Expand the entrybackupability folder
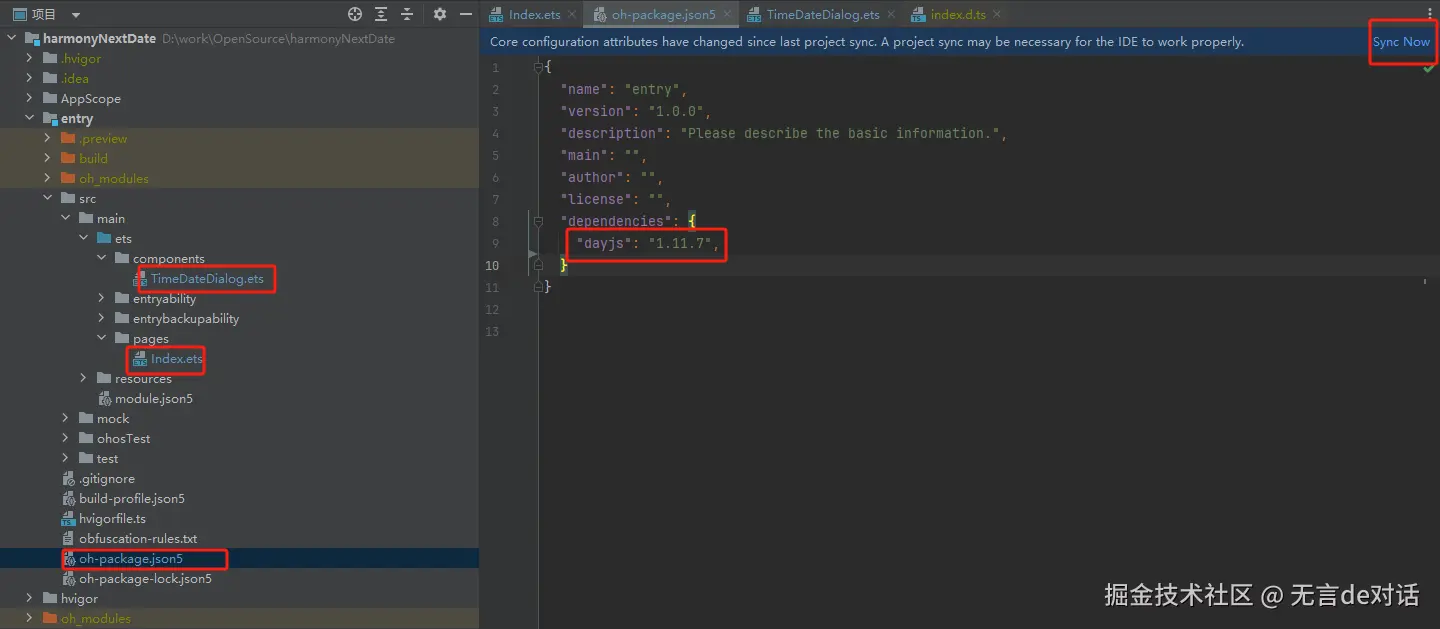This screenshot has height=629, width=1440. (x=102, y=318)
